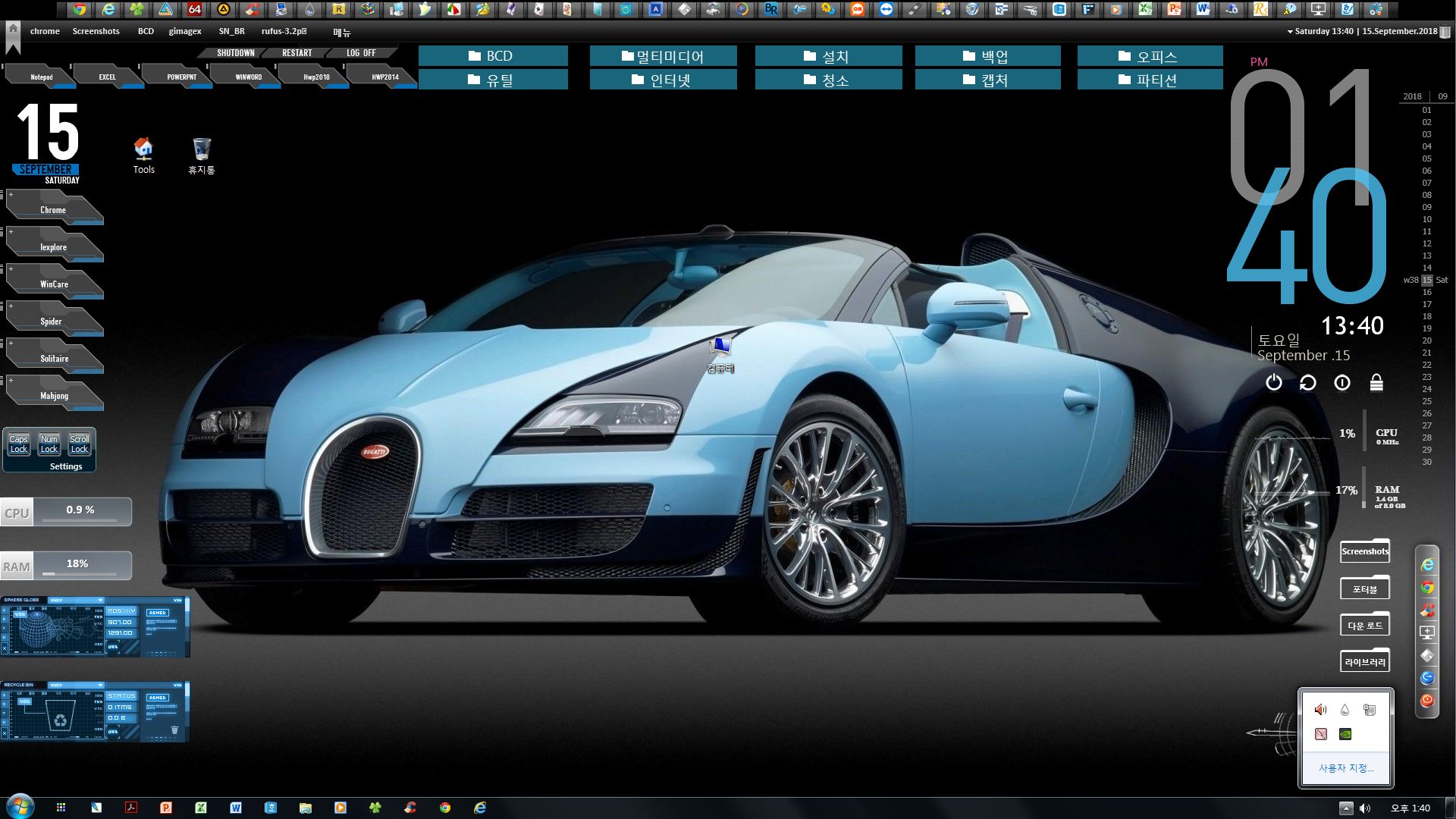Open PowerPoint icon in the top launcher bar

point(1175,9)
